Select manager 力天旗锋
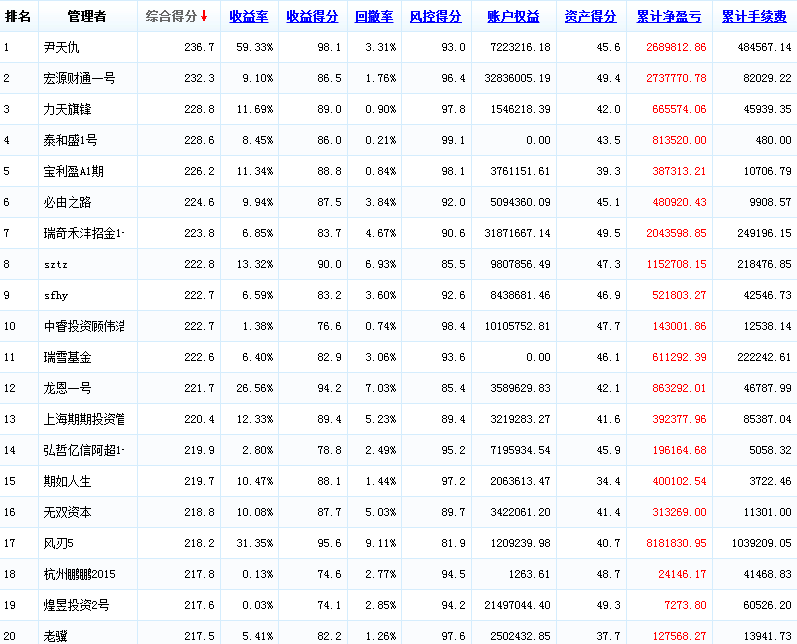Image resolution: width=797 pixels, height=644 pixels. [67, 109]
